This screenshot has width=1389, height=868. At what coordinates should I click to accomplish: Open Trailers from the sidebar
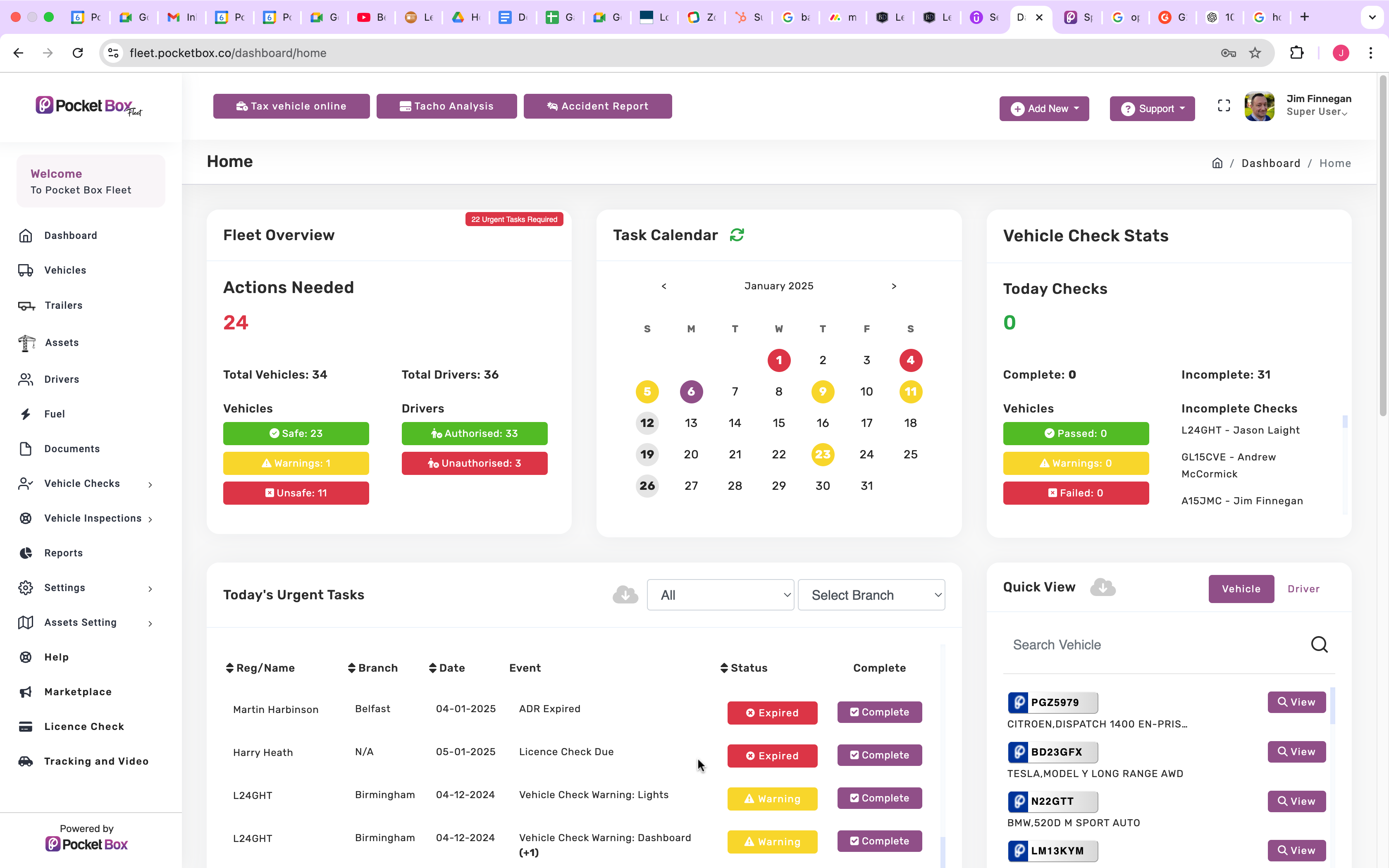63,305
